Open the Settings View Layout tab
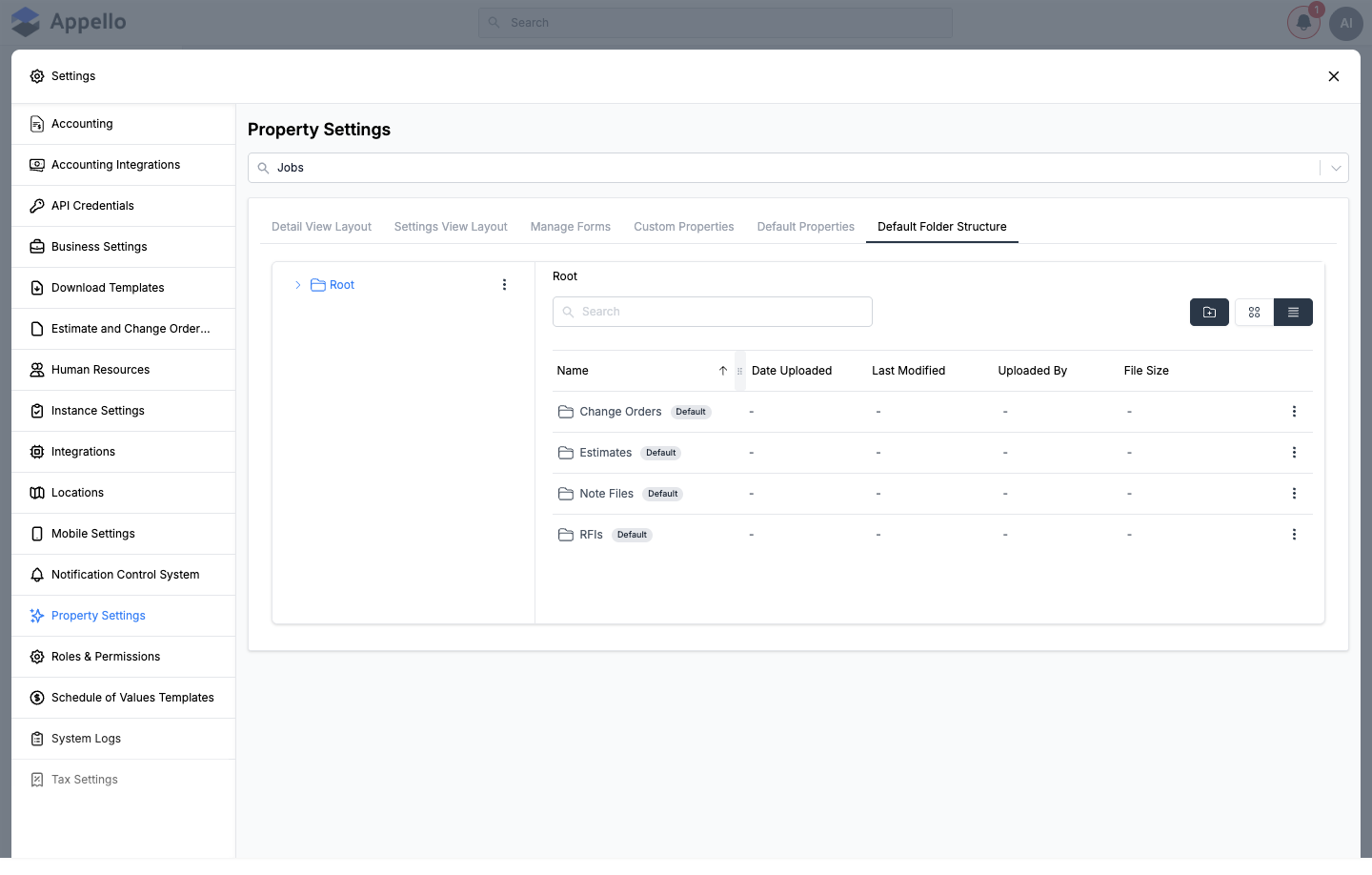Viewport: 1372px width, 875px height. 451,227
